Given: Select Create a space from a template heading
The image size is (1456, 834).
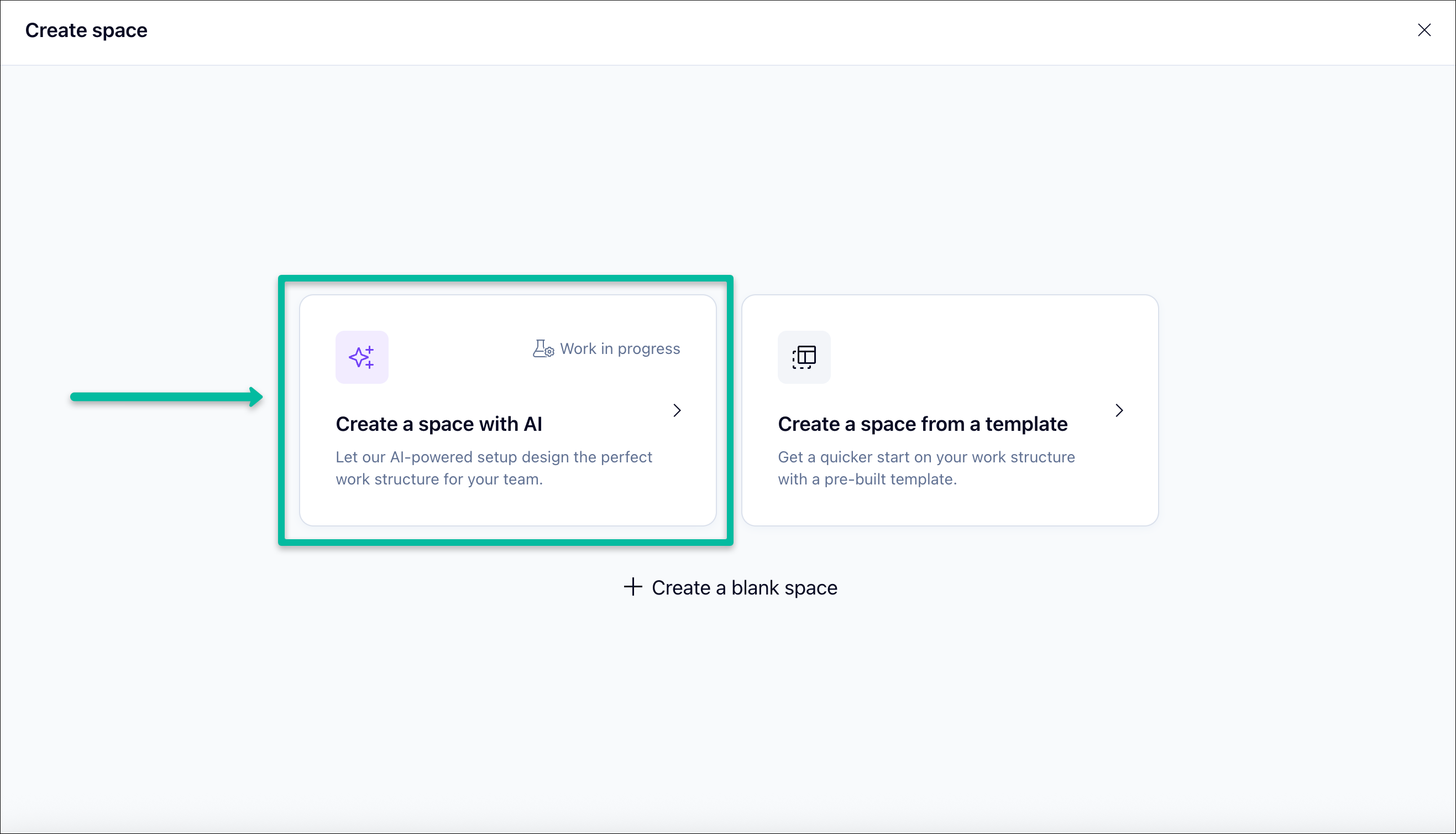Looking at the screenshot, I should [922, 424].
